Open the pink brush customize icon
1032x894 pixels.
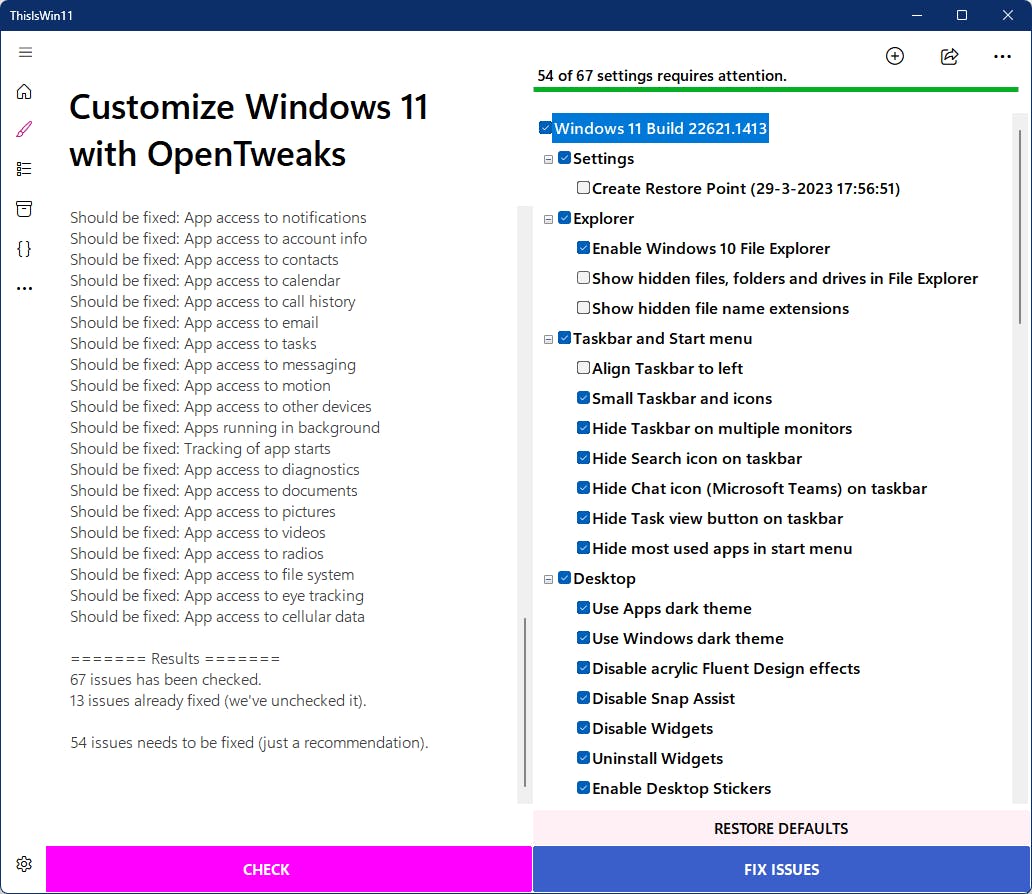point(24,129)
